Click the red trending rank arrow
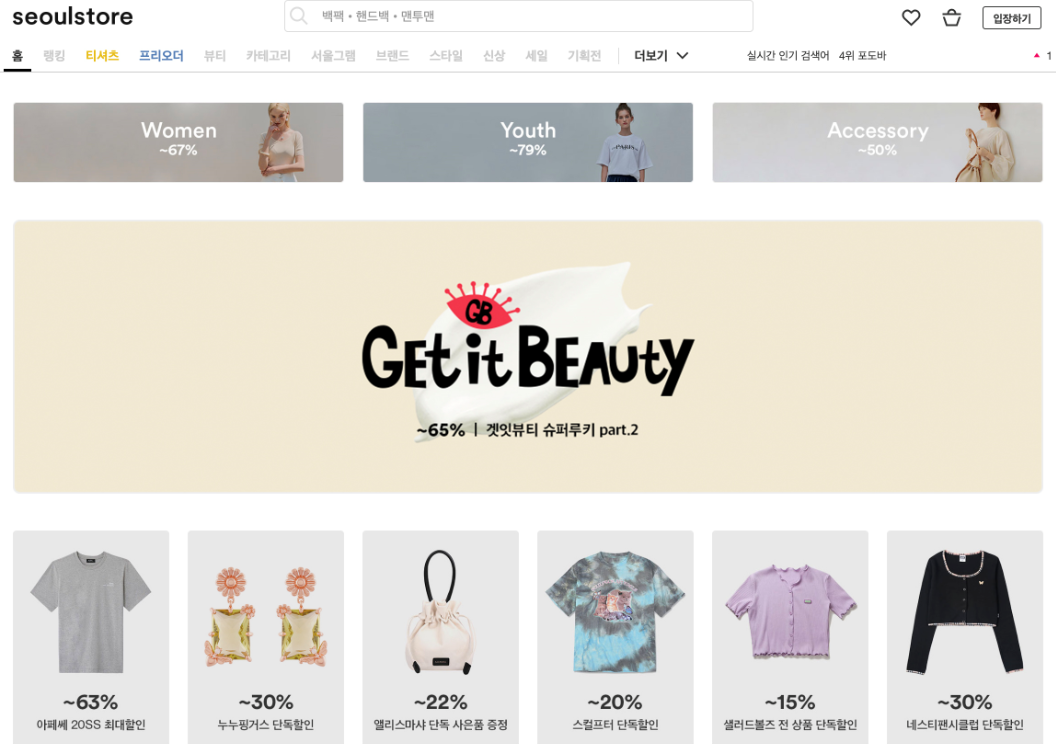This screenshot has width=1056, height=744. 1036,56
